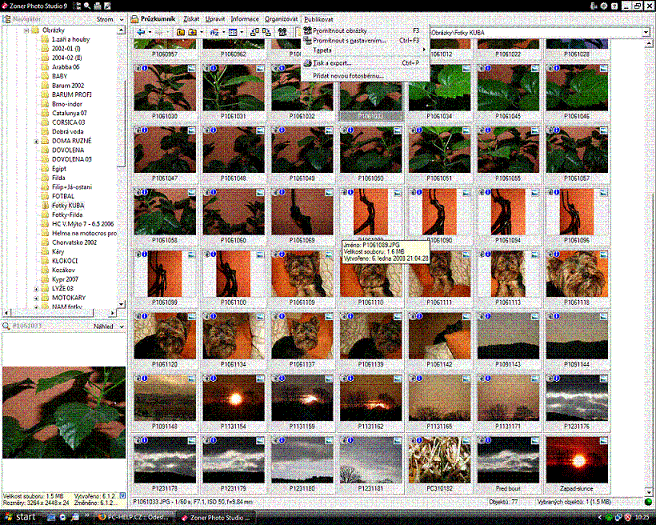The image size is (656, 525).
Task: Click the info badge on thumbnail P1061030
Action: pyautogui.click(x=146, y=70)
